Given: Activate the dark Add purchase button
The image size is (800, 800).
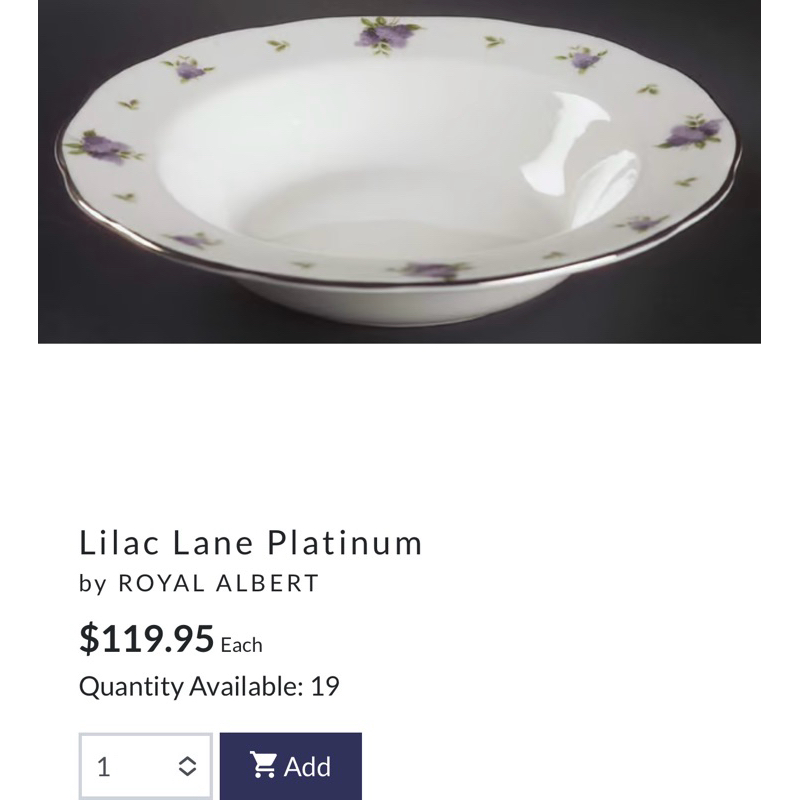Looking at the screenshot, I should [291, 767].
